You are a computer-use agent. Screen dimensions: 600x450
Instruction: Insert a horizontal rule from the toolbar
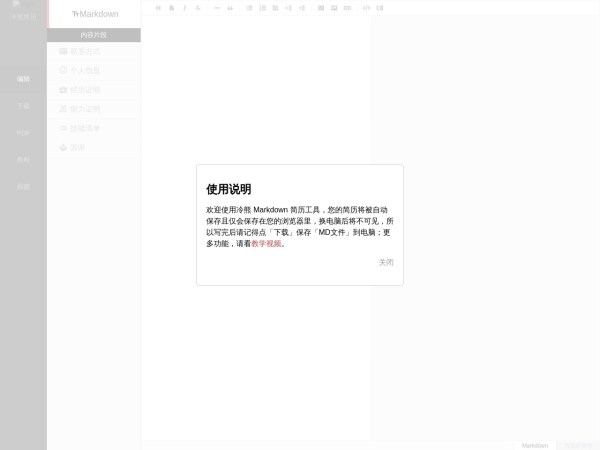click(216, 7)
